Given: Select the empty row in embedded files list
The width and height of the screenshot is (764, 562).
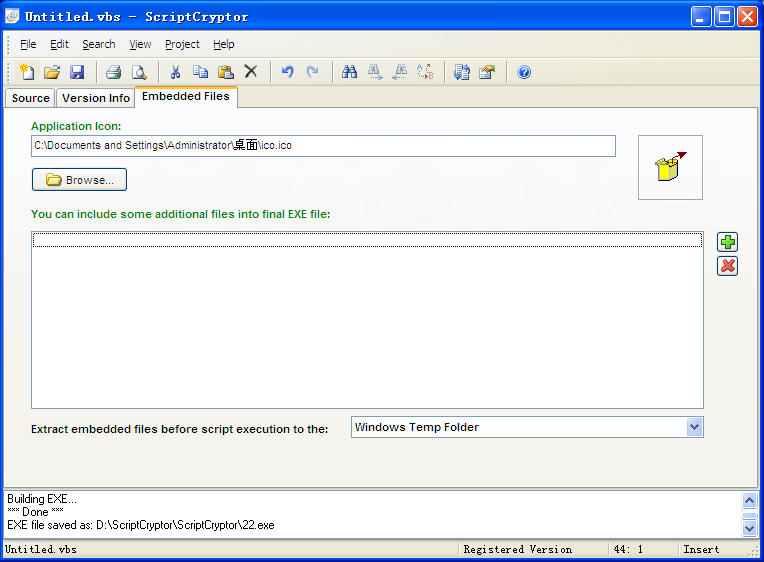Looking at the screenshot, I should click(367, 240).
